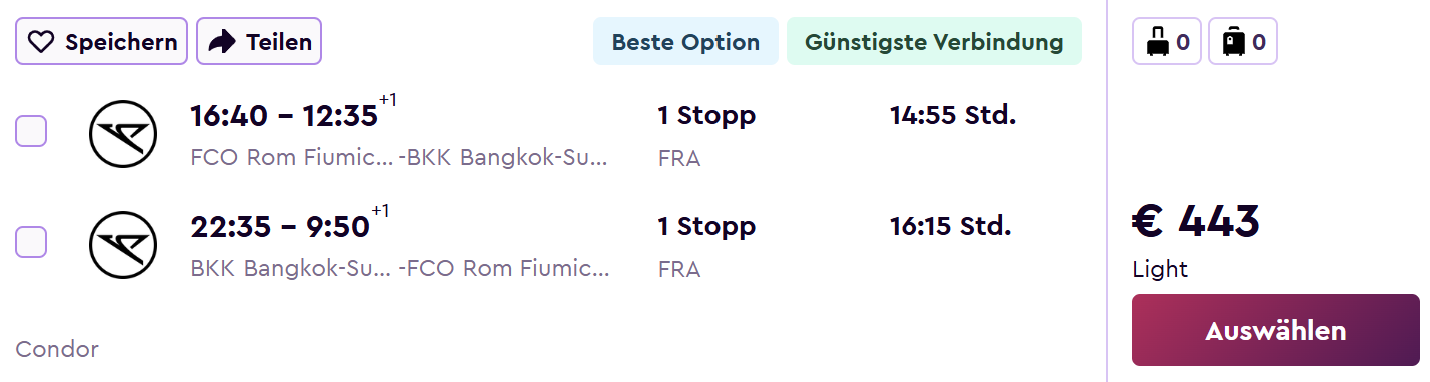Click Condor logo of return flight
The image size is (1430, 382).
[x=123, y=245]
